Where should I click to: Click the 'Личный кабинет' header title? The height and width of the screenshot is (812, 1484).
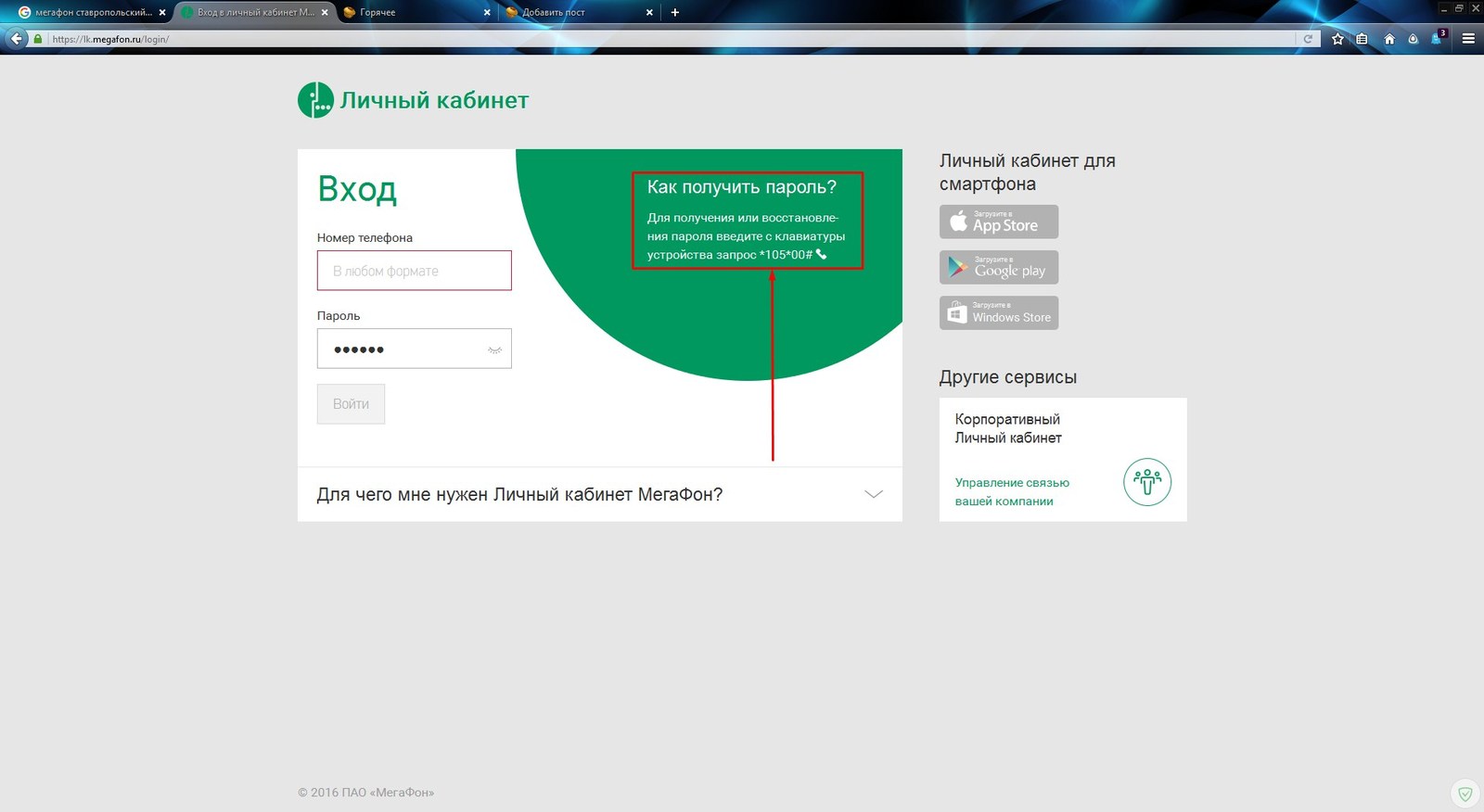point(434,100)
